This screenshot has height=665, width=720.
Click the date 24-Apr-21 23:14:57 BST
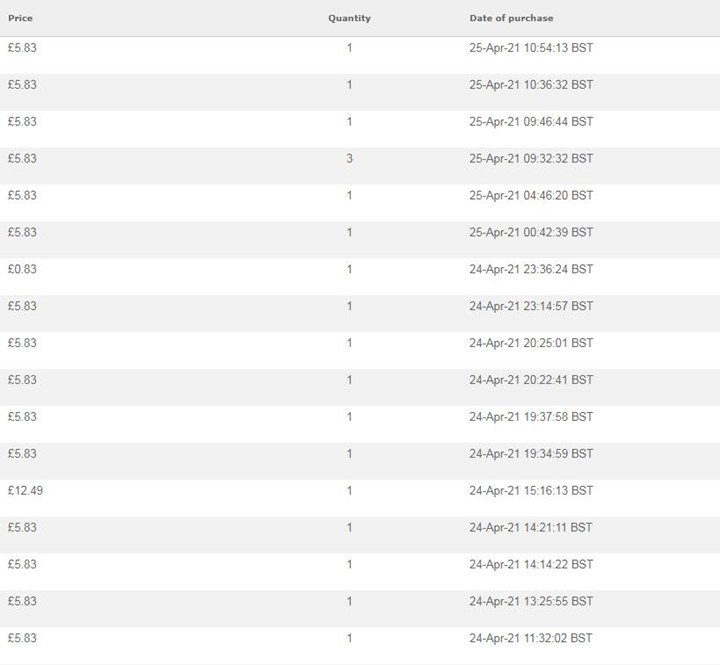point(531,306)
